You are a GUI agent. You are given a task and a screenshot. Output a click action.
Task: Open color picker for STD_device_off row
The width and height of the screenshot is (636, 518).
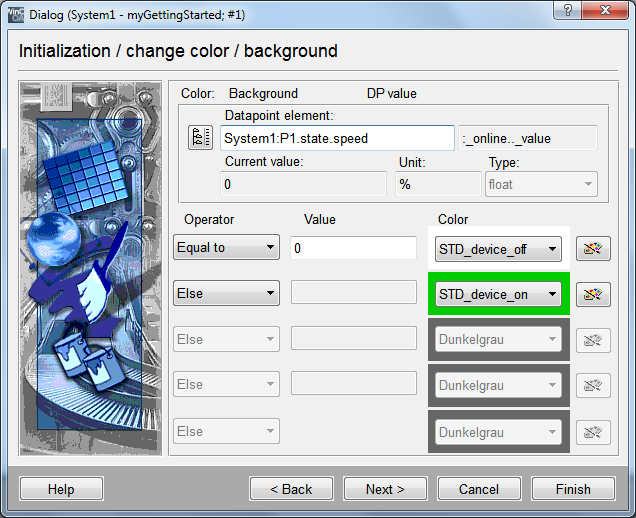(593, 248)
